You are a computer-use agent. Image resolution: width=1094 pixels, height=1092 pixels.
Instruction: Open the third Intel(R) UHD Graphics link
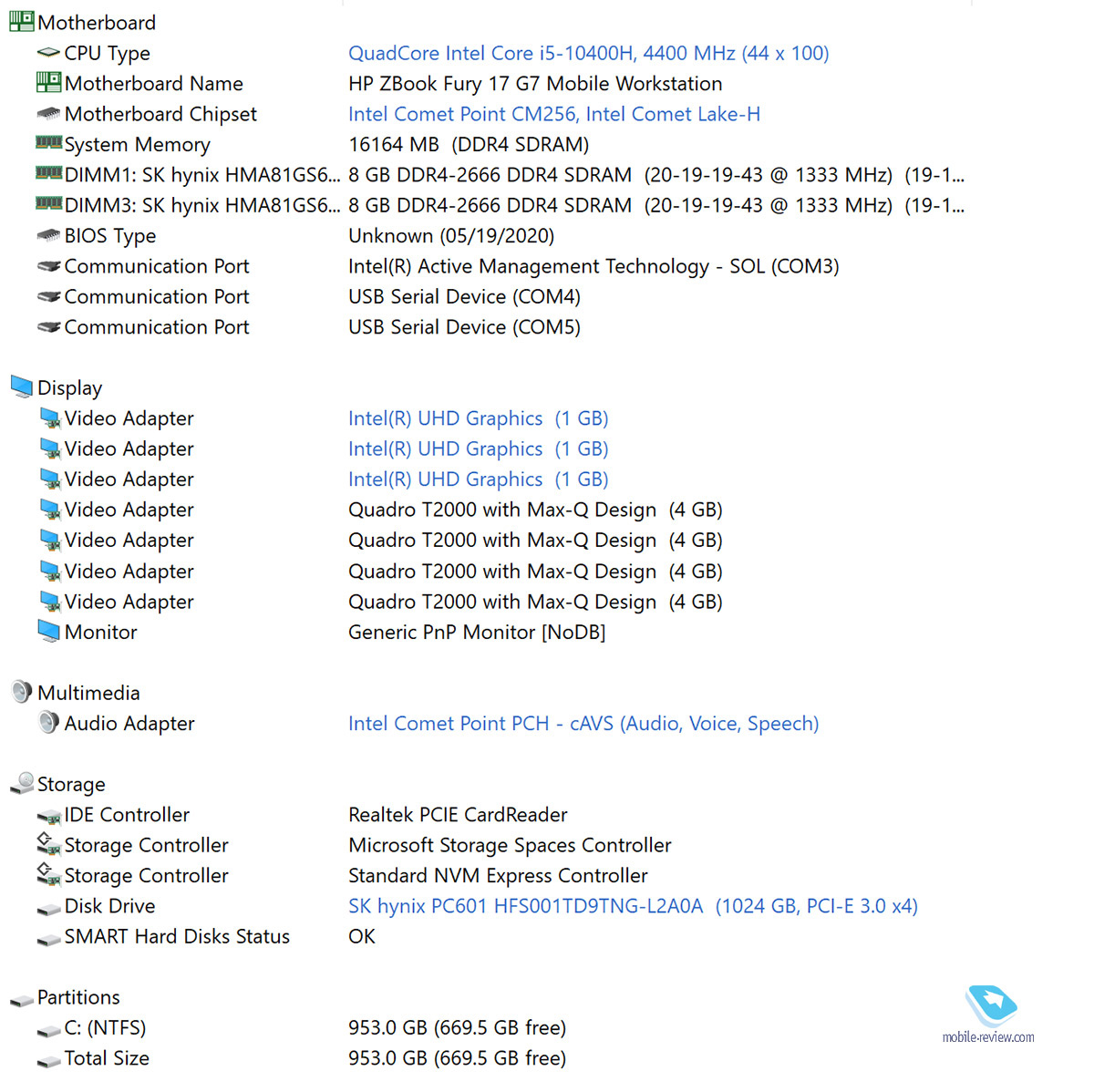pos(478,479)
